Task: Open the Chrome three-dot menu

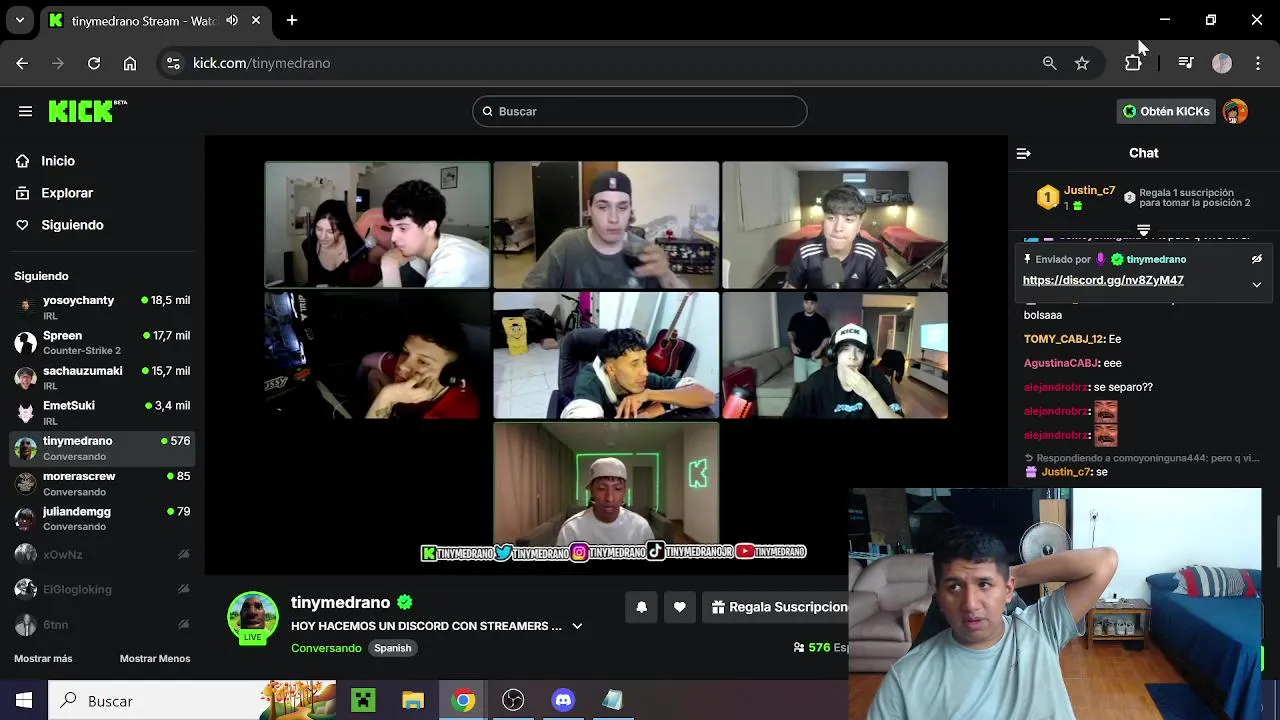Action: point(1258,63)
